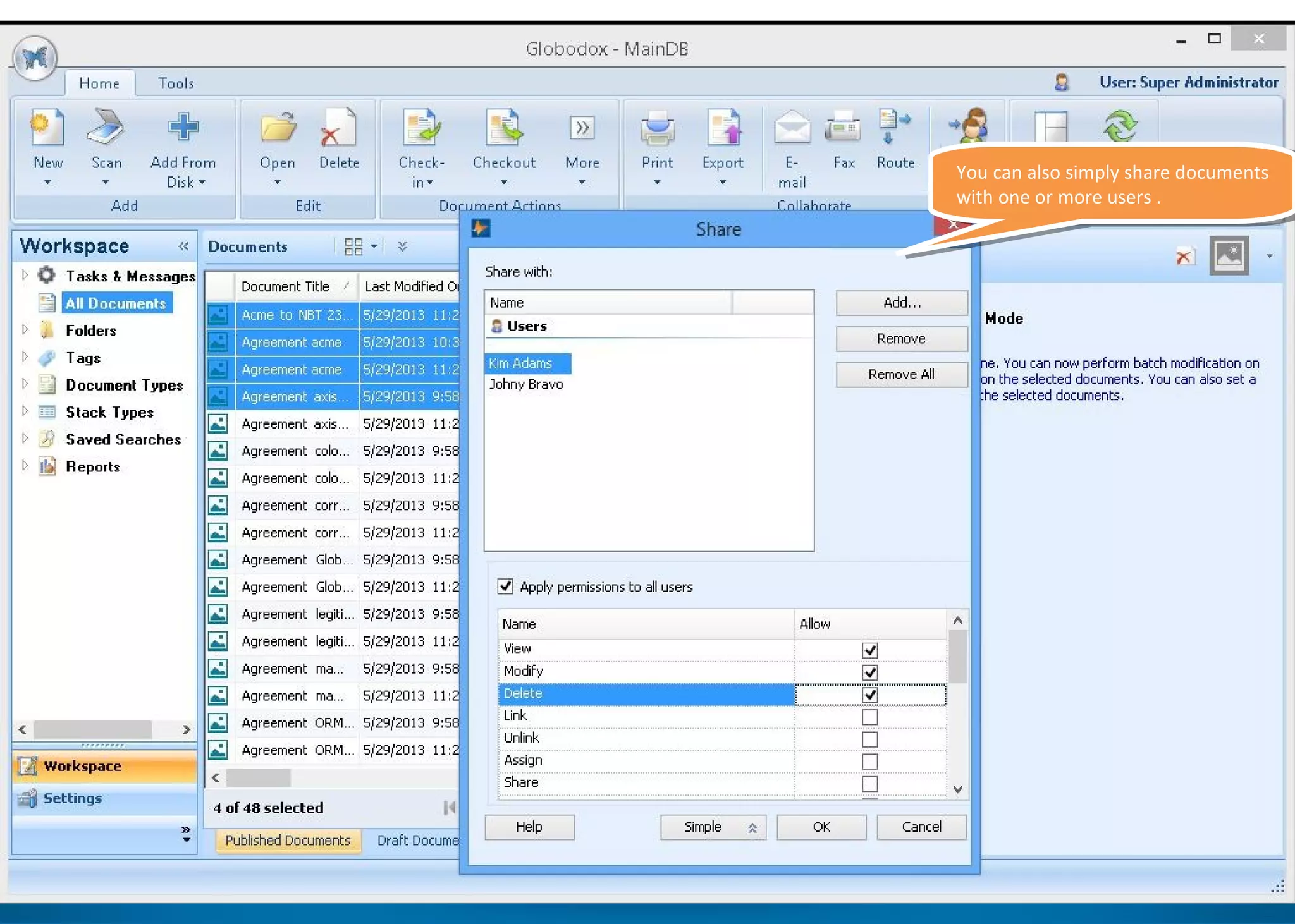
Task: Expand the Stack Types tree node
Action: pyautogui.click(x=25, y=411)
